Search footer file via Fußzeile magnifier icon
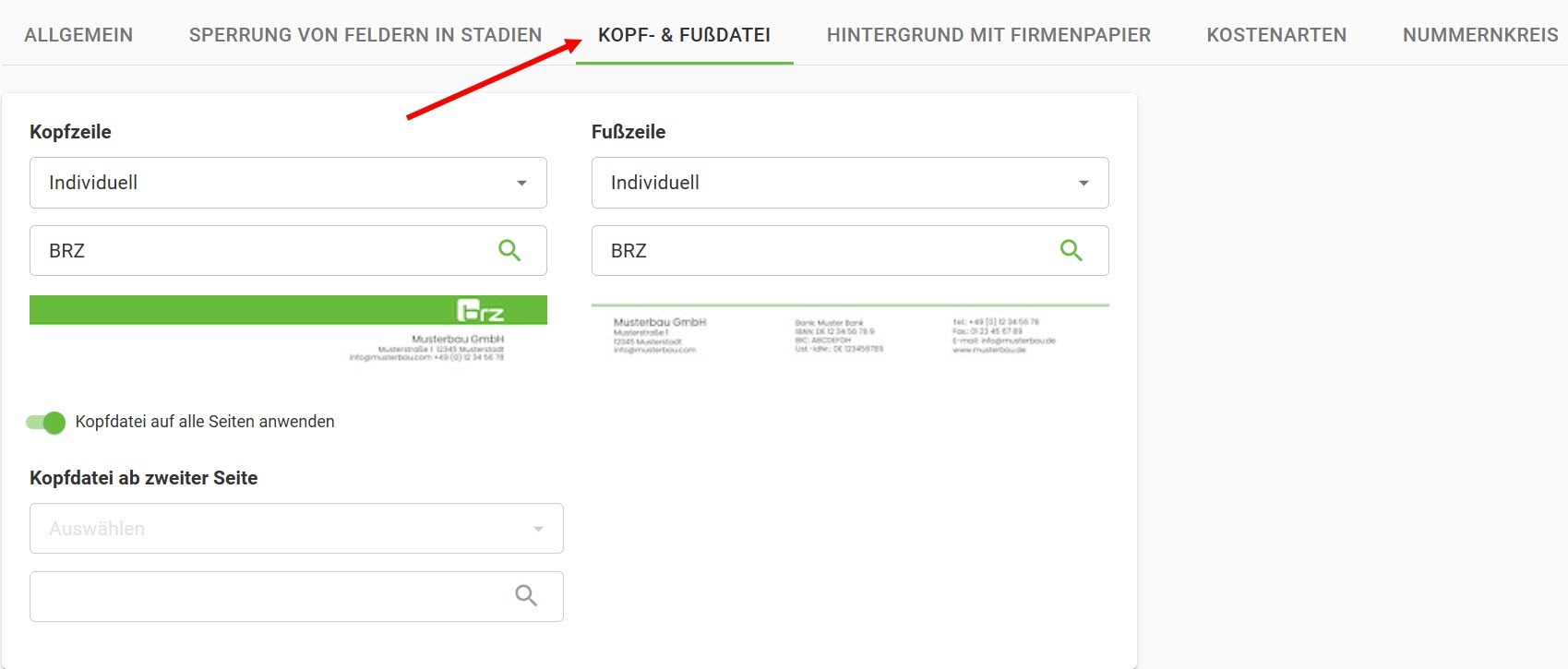The image size is (1568, 669). coord(1071,250)
